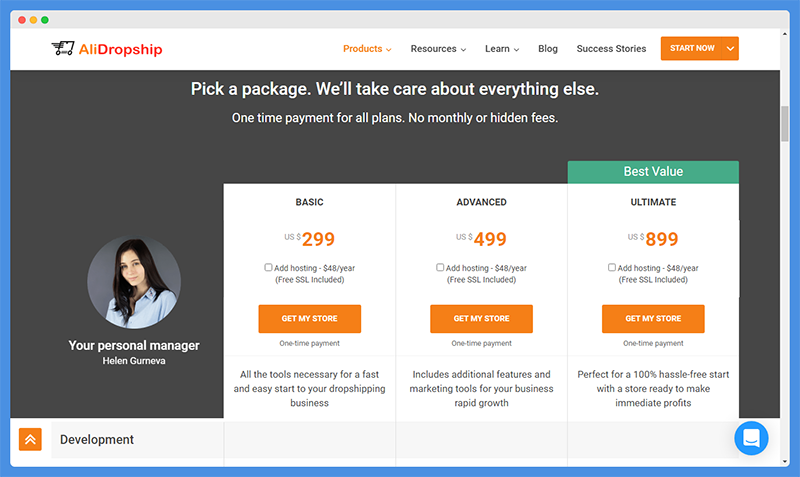Screen dimensions: 800x477
Task: Click Get My Store under Ultimate
Action: point(653,319)
